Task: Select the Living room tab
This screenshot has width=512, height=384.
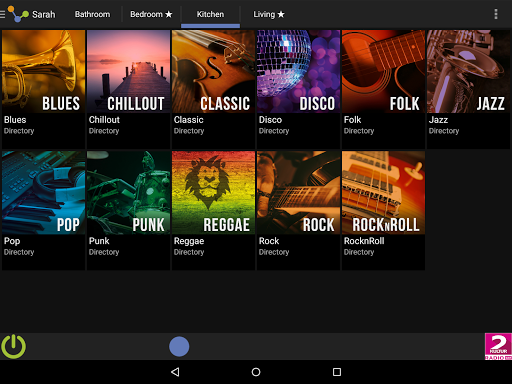Action: tap(269, 14)
